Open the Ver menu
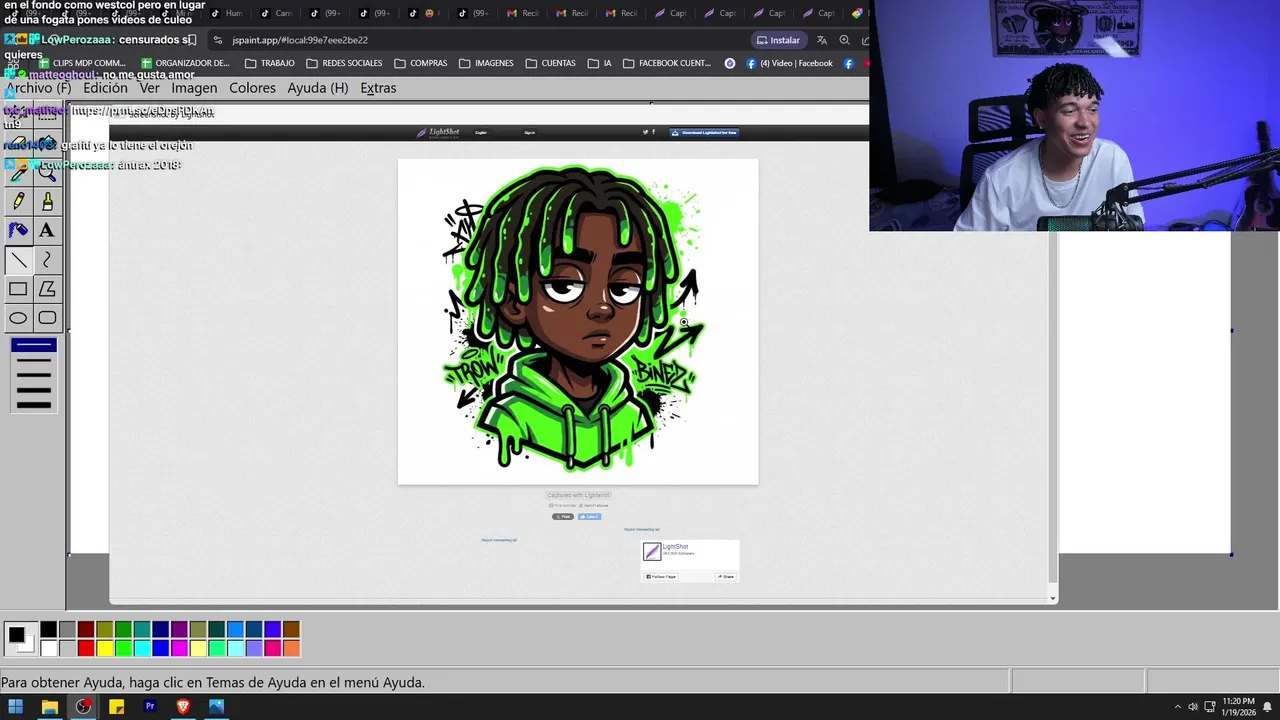Screen dimensions: 1280x720 coord(149,88)
